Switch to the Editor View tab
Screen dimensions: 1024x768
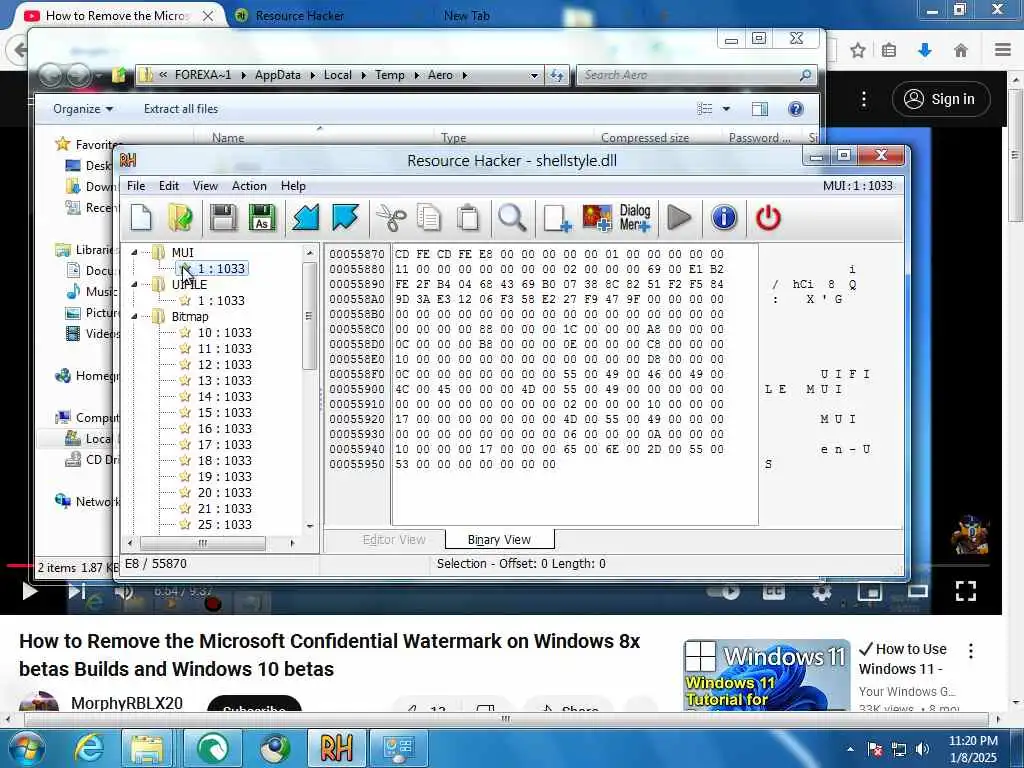(394, 539)
